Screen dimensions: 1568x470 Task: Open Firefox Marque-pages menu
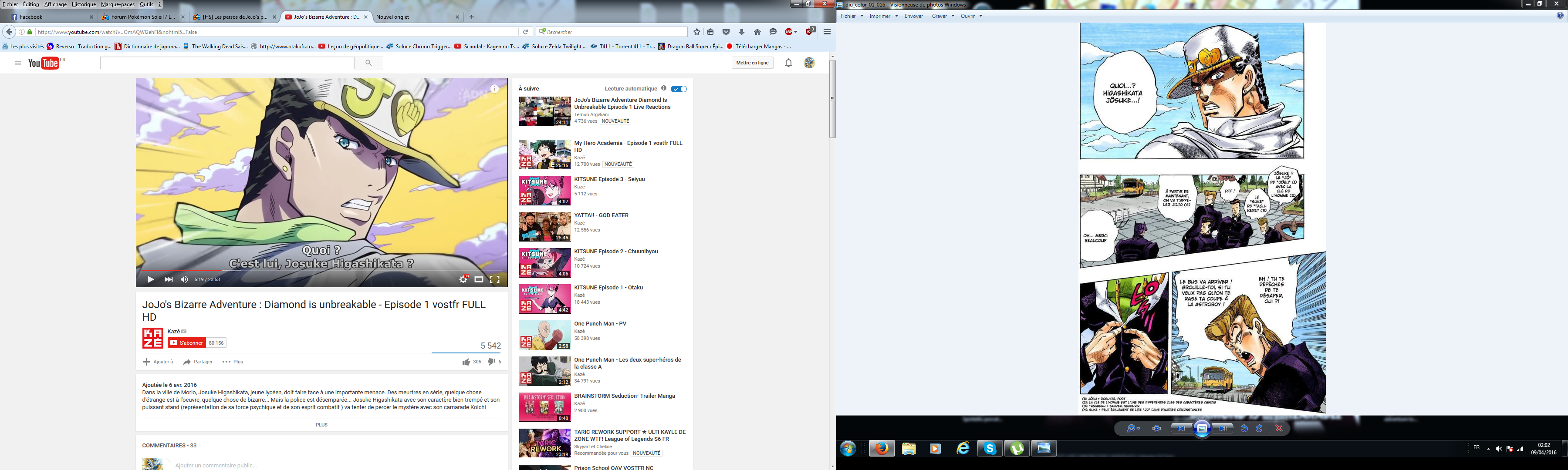(118, 4)
